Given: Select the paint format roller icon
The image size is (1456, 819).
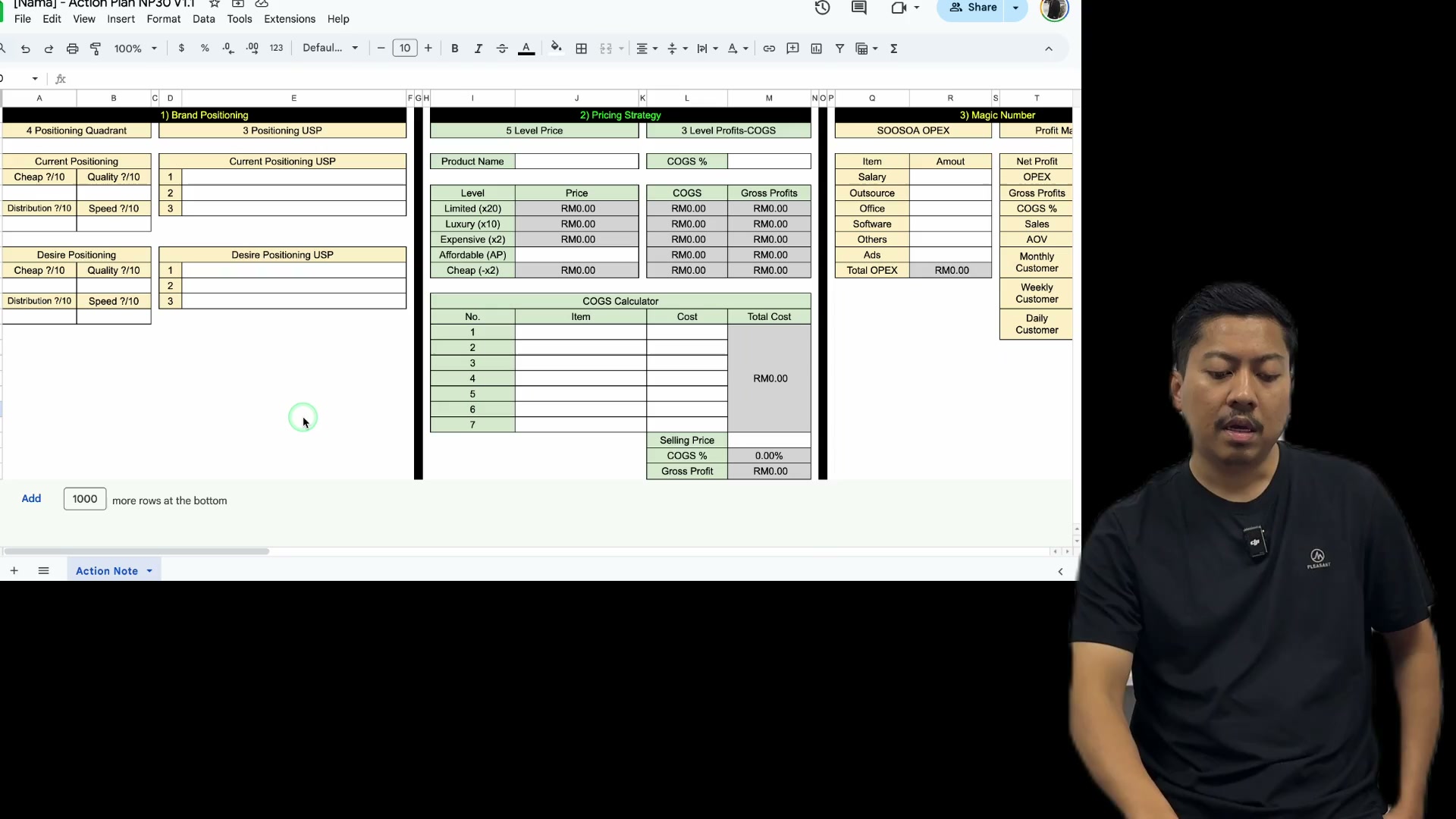Looking at the screenshot, I should 96,49.
